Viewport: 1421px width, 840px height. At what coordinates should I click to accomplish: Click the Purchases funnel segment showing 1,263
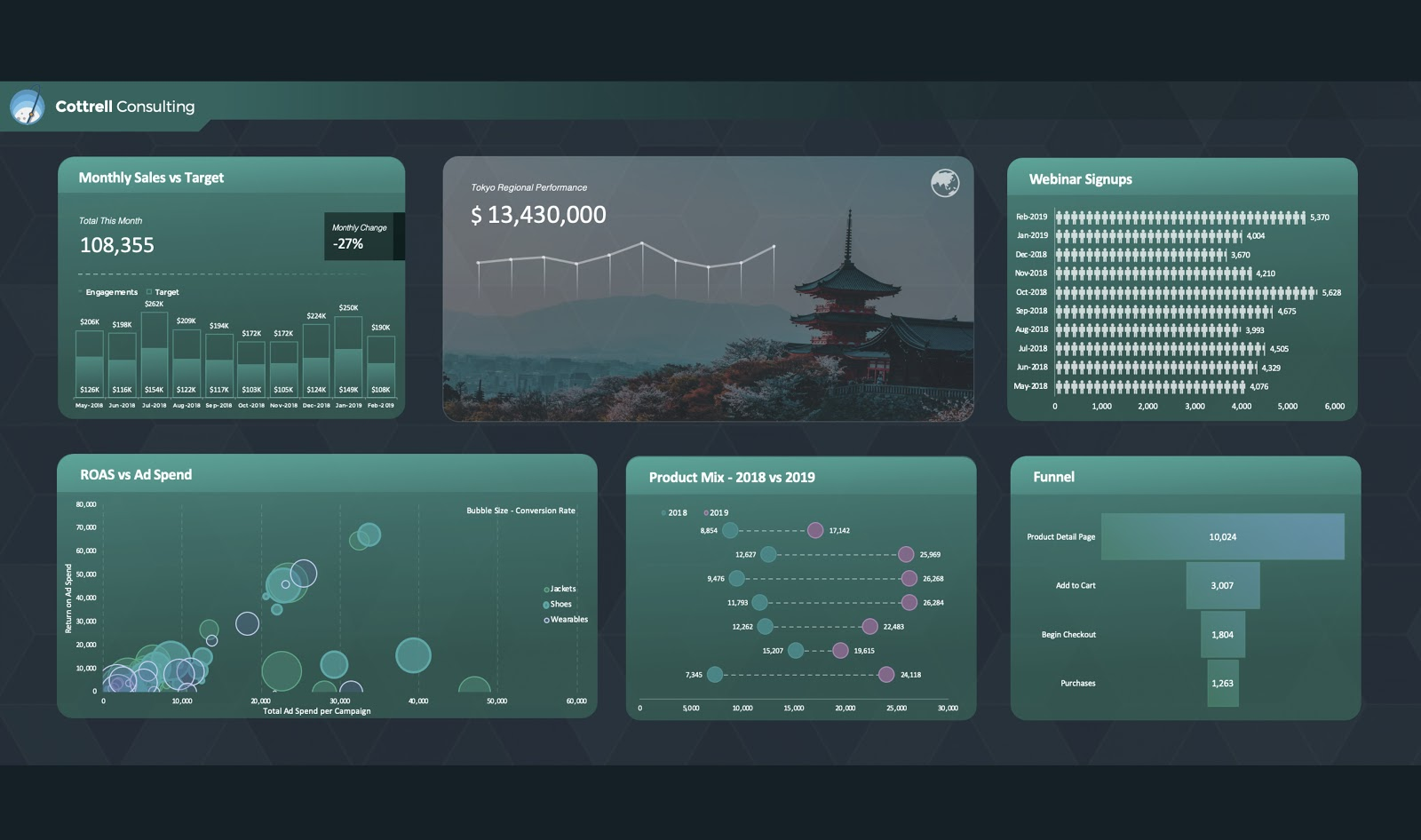point(1222,684)
